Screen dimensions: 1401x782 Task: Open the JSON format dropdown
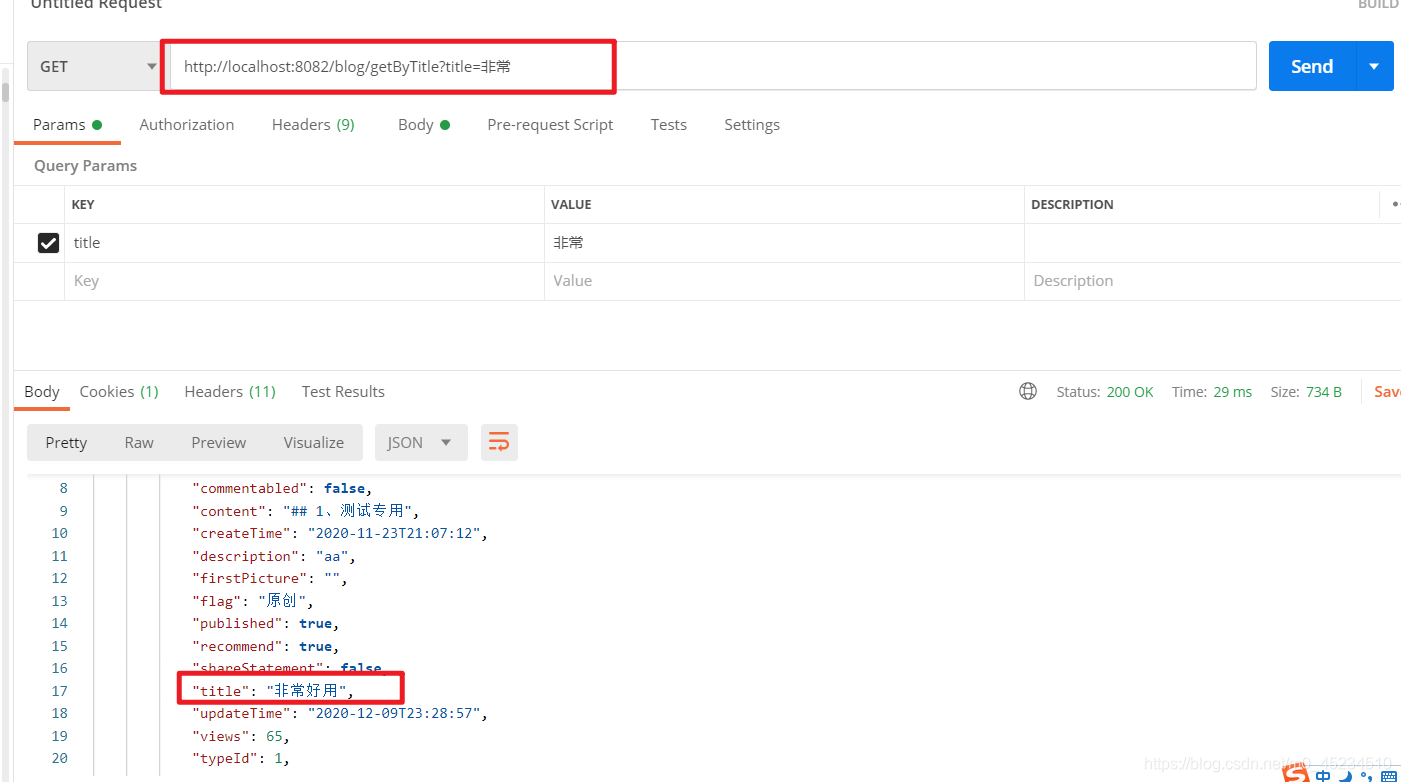coord(421,443)
